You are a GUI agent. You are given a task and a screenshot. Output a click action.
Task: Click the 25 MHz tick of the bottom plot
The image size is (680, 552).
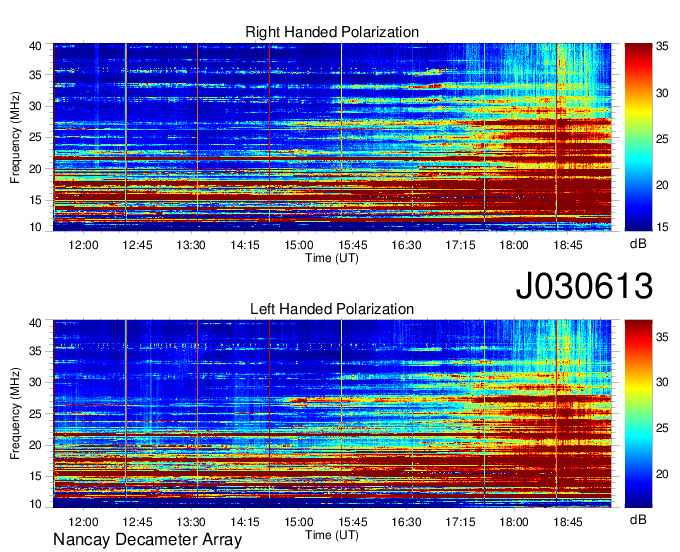point(35,414)
